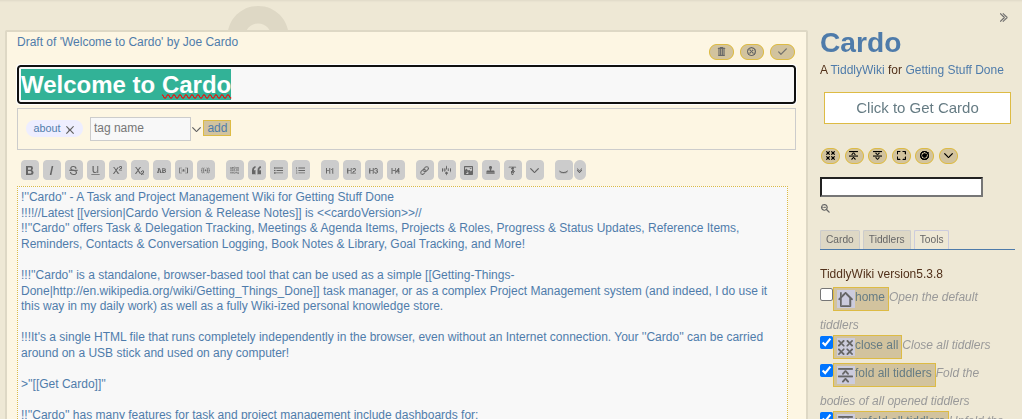Apply underline formatting to the text

(x=96, y=171)
